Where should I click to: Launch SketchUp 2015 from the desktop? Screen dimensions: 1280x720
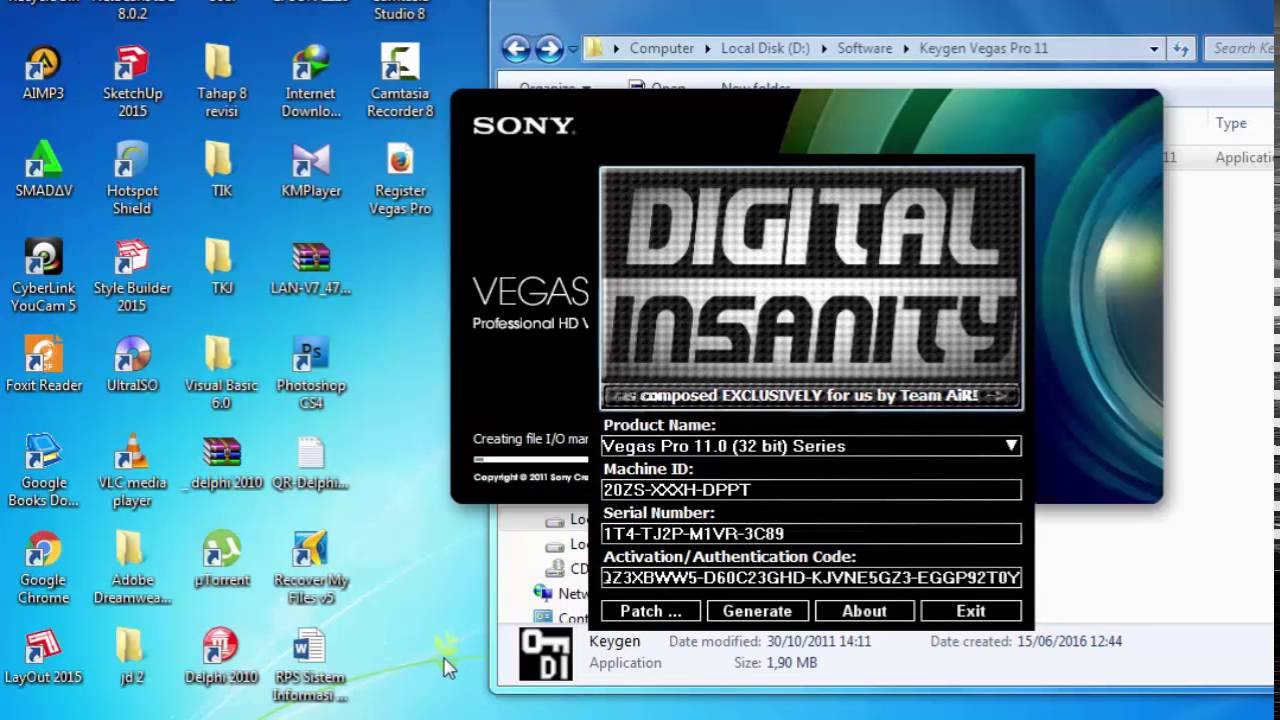pos(132,82)
